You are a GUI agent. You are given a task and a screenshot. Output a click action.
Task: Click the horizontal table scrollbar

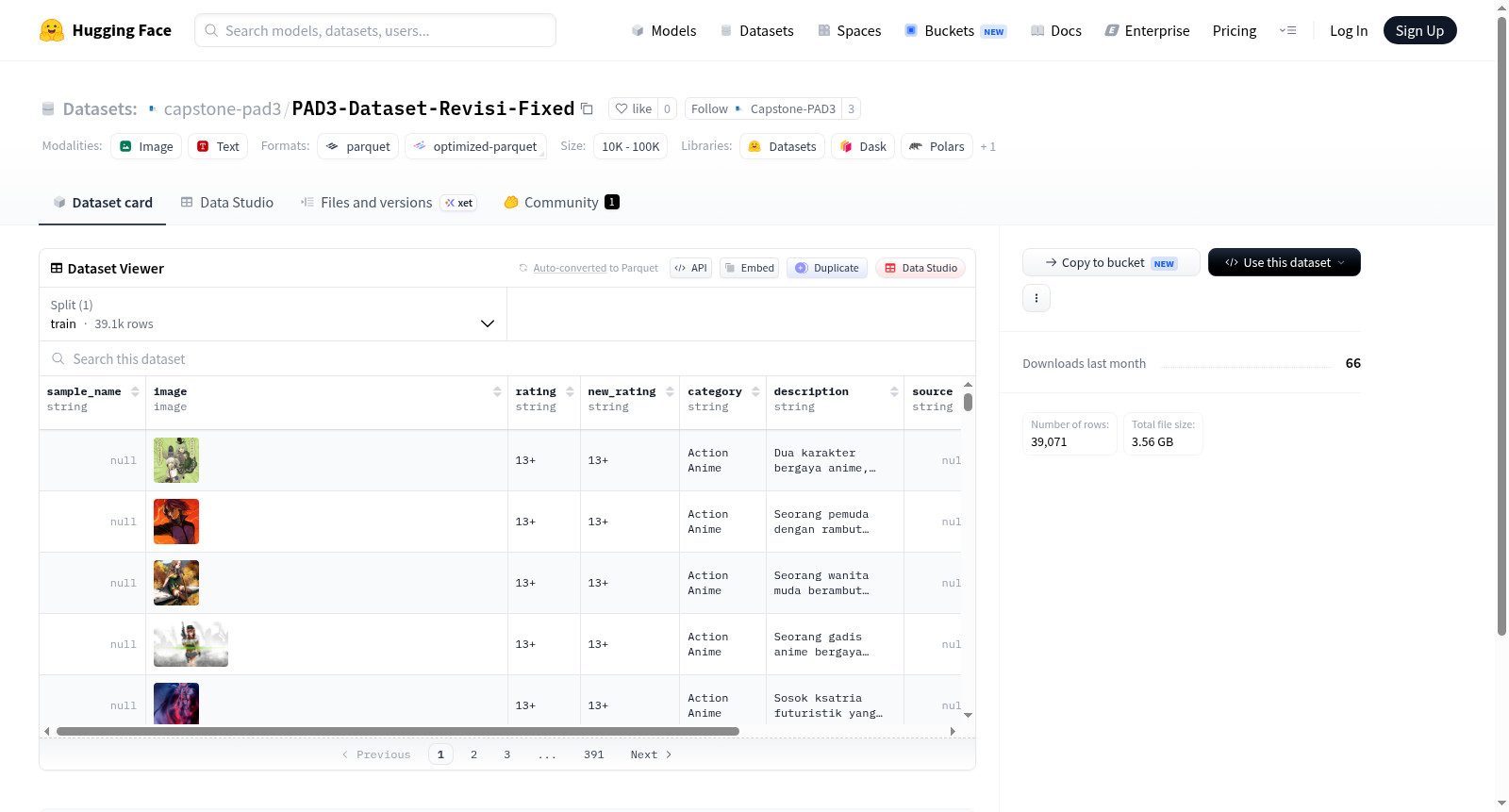pos(397,731)
